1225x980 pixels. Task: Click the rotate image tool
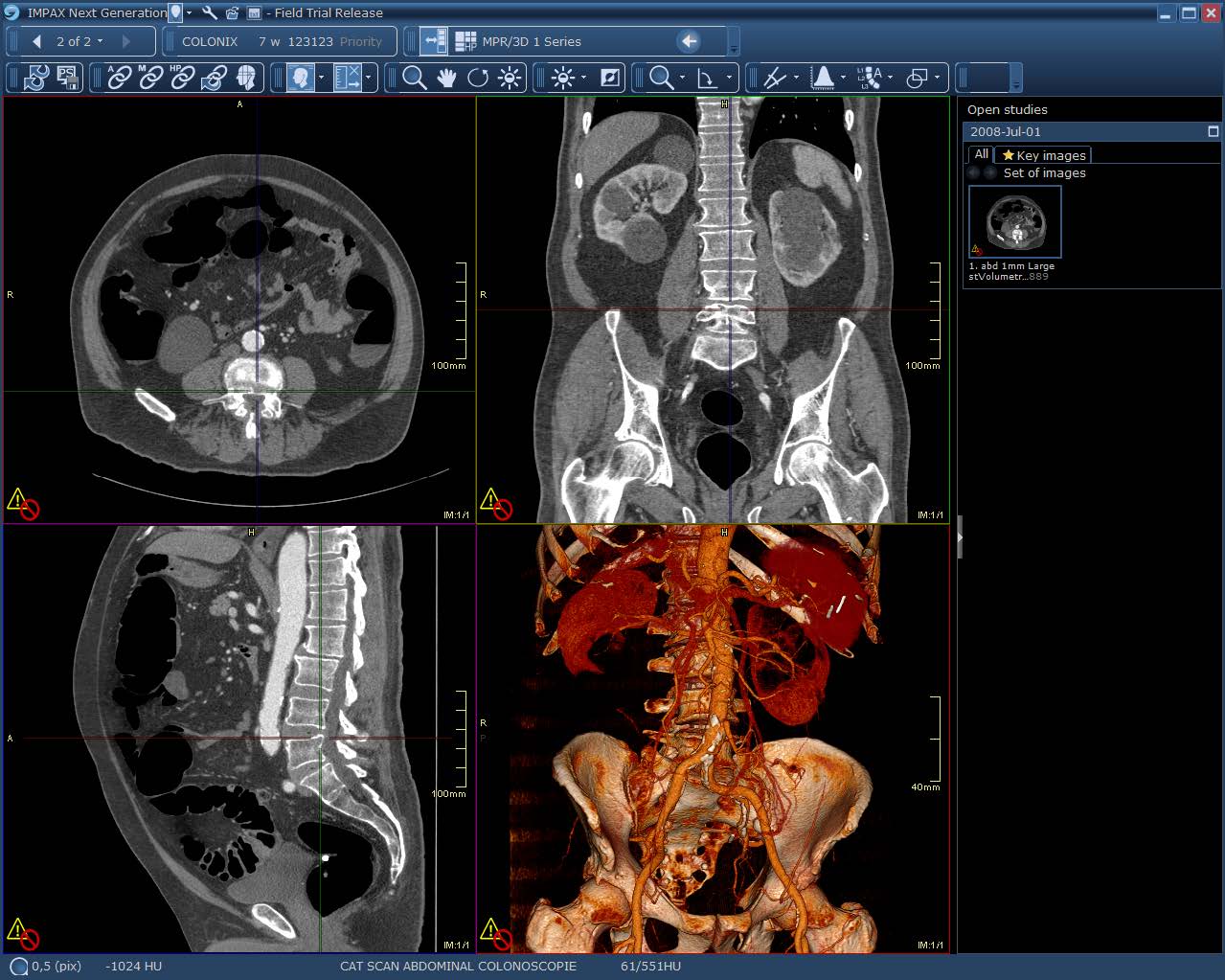[478, 78]
